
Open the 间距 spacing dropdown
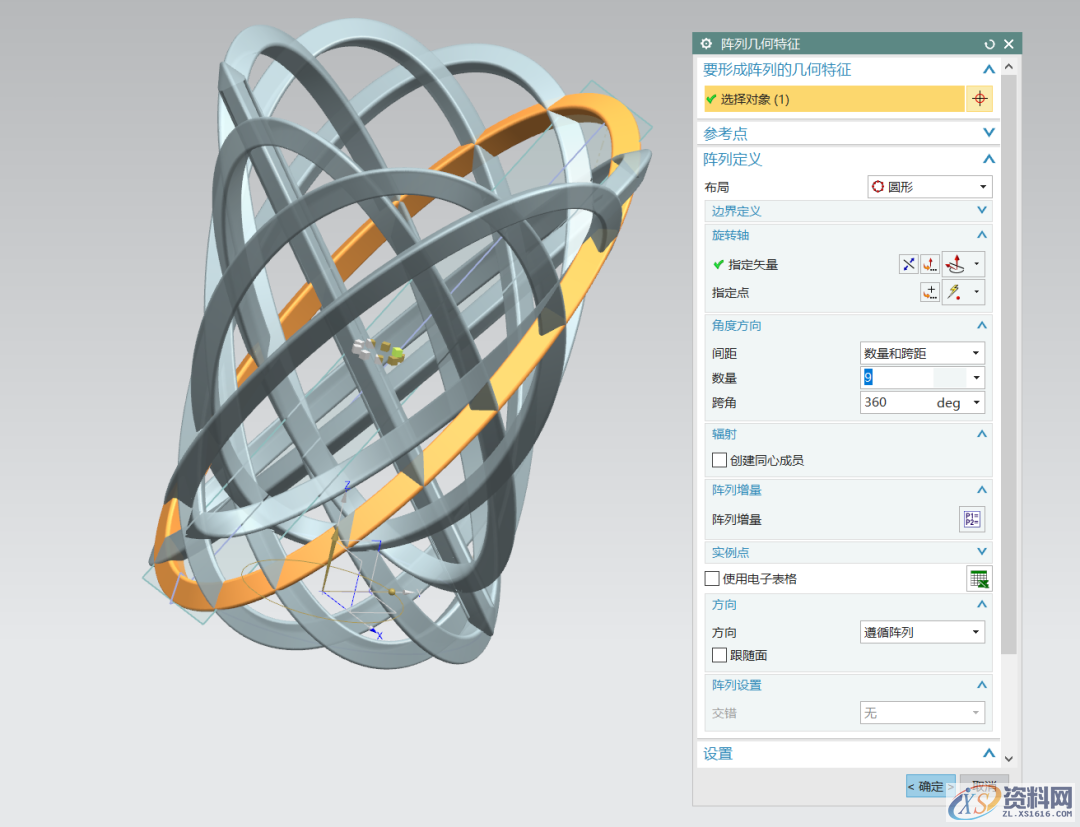(x=922, y=353)
